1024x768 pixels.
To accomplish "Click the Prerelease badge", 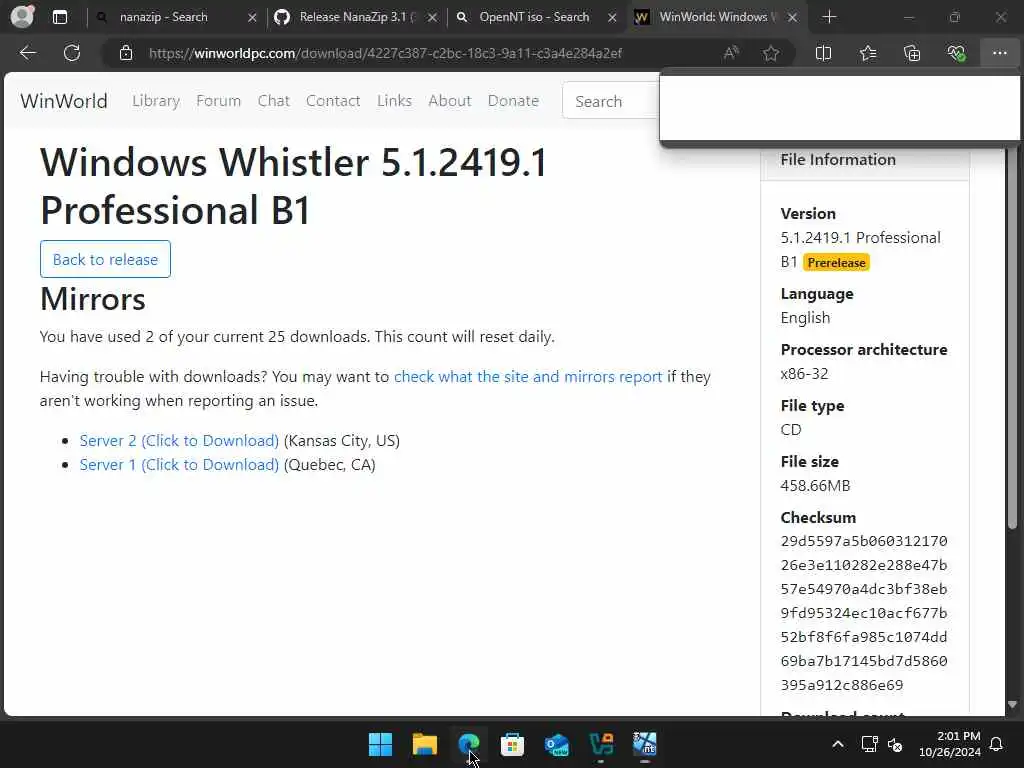I will point(836,263).
